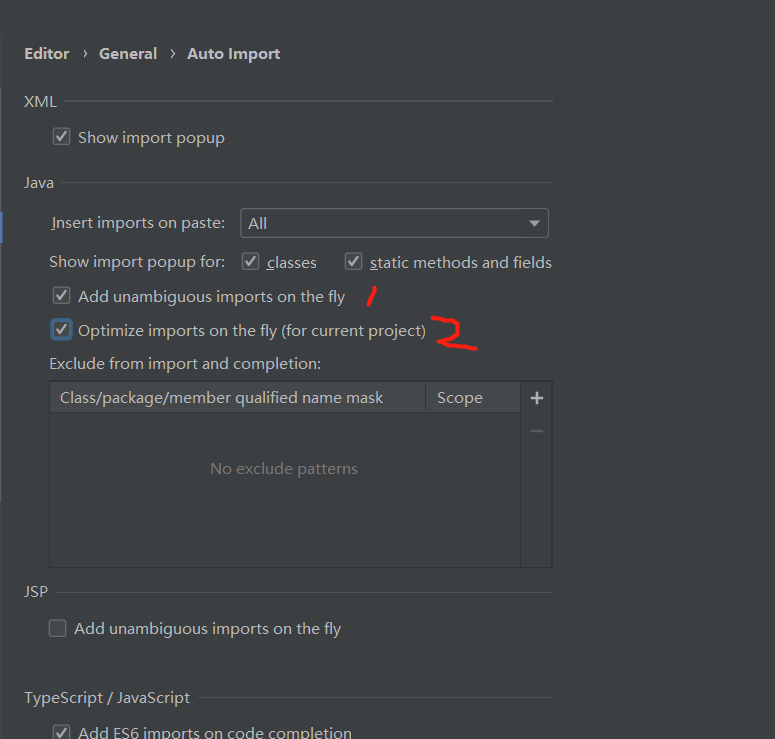Open the Insert imports on paste dropdown
This screenshot has width=775, height=739.
pyautogui.click(x=394, y=223)
